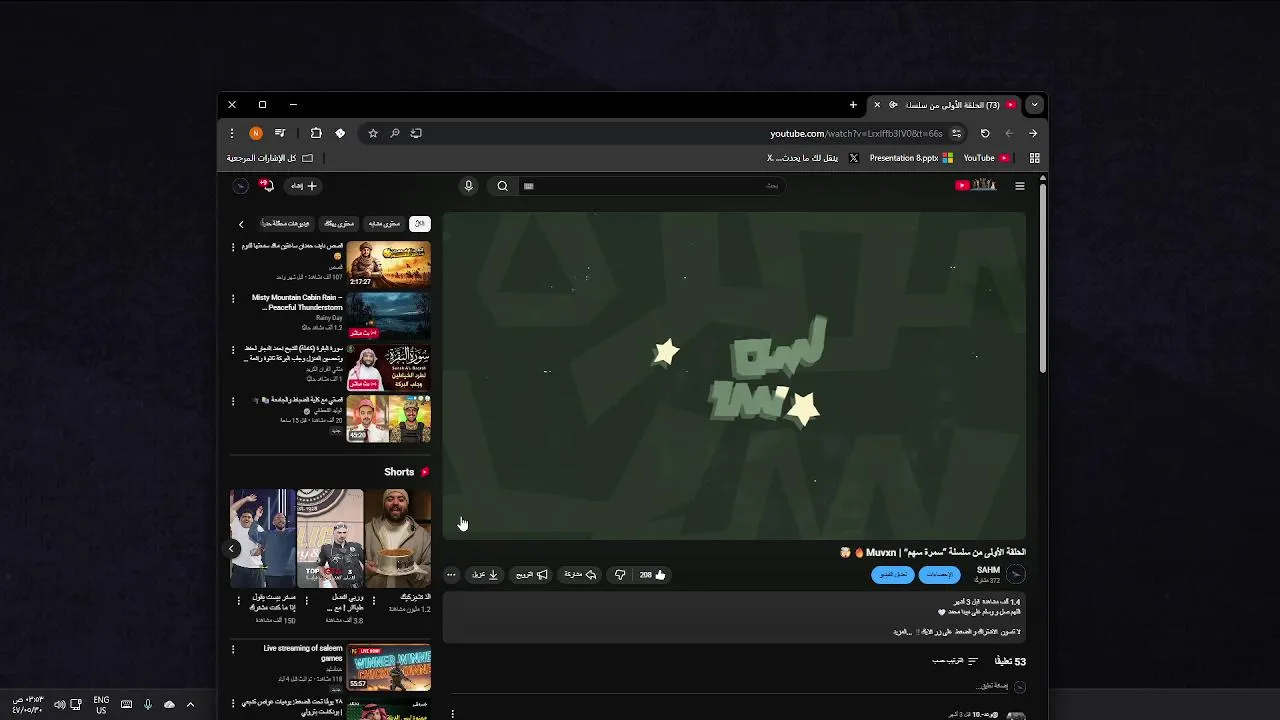Open the Winner Winner 55:57 video thumbnail
1280x720 pixels.
point(389,667)
